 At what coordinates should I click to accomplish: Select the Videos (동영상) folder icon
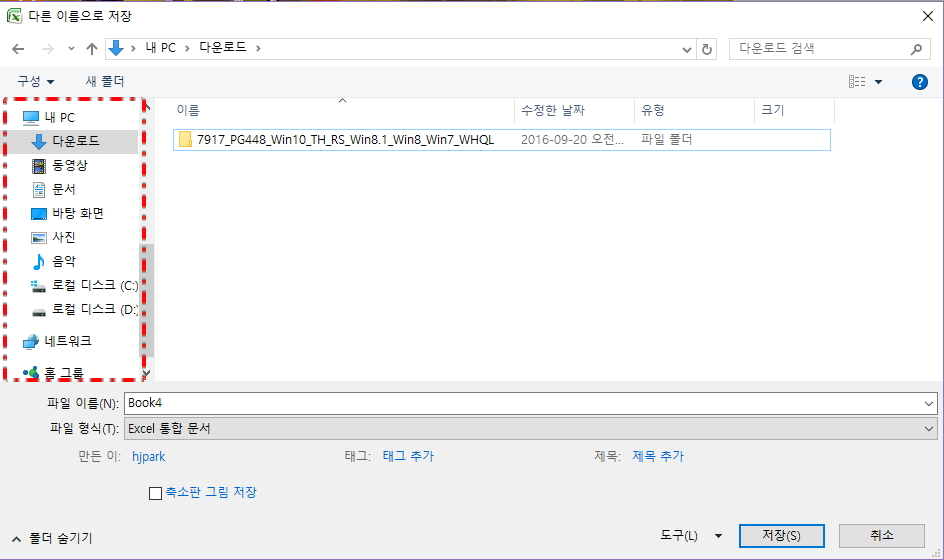tap(39, 166)
